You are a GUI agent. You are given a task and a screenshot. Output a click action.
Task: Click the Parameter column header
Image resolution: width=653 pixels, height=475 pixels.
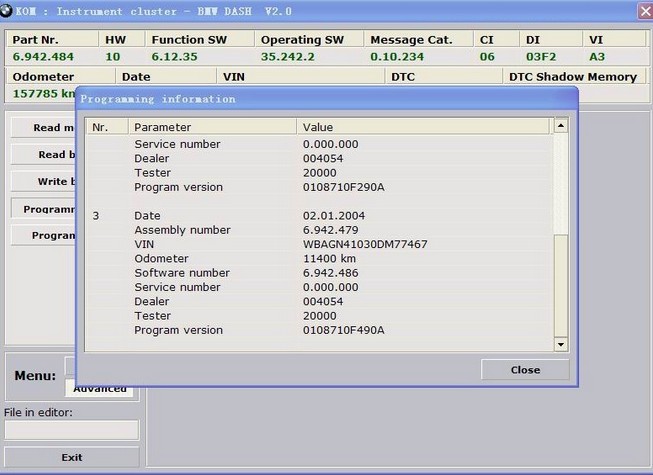(212, 127)
